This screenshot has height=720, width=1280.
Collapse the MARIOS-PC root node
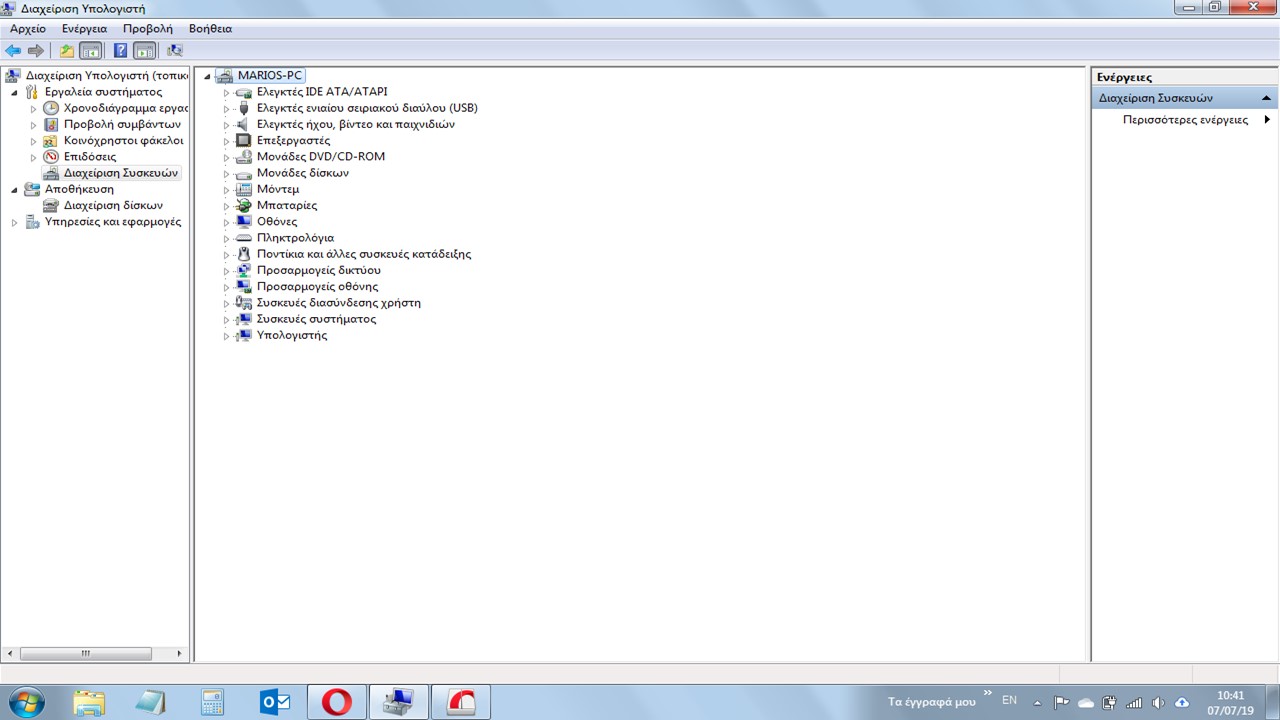(207, 76)
